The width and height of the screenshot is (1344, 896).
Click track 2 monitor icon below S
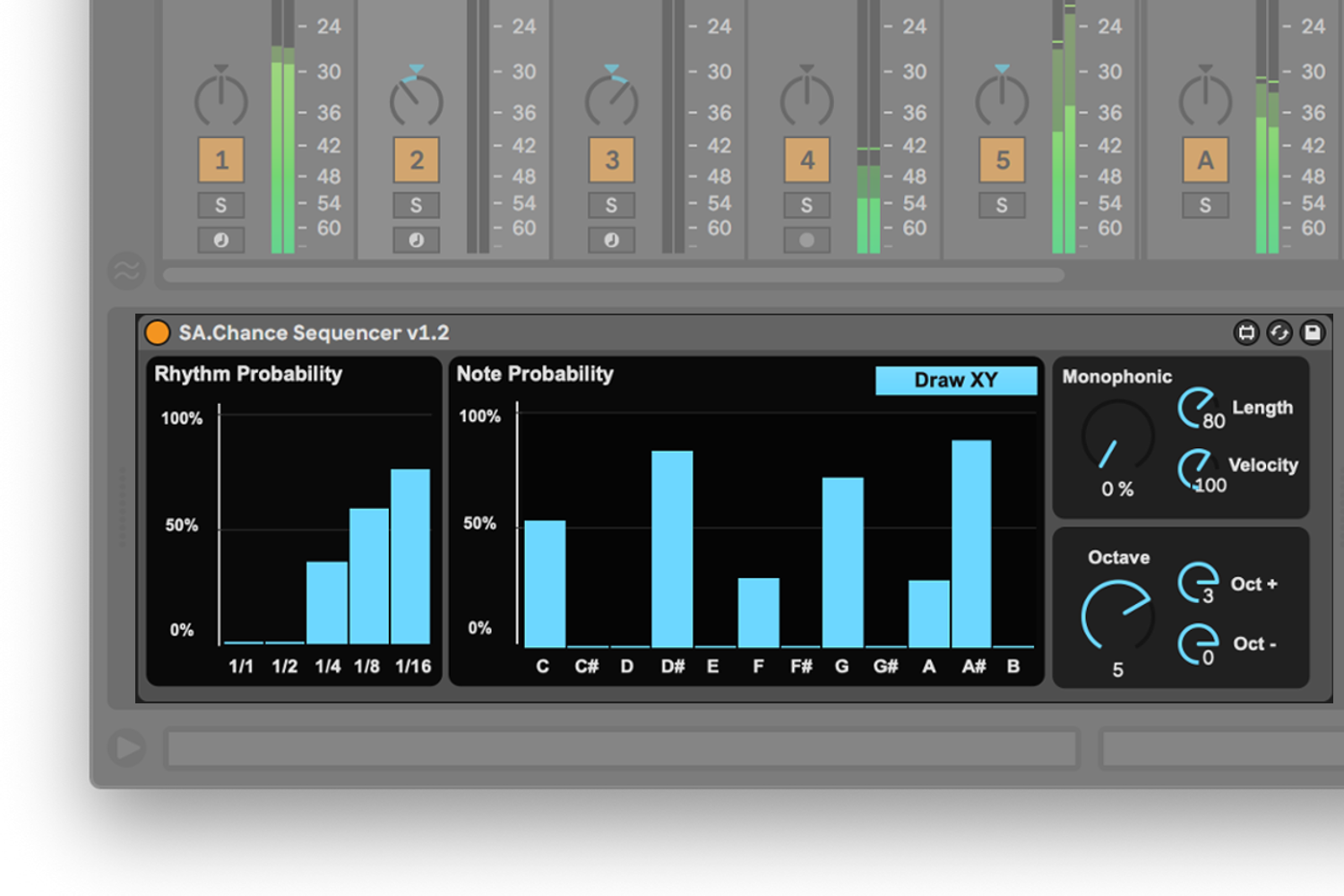[417, 240]
